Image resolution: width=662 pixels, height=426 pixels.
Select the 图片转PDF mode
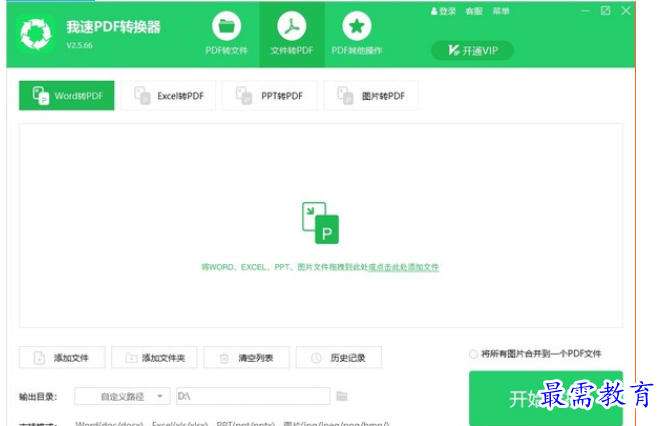coord(371,95)
